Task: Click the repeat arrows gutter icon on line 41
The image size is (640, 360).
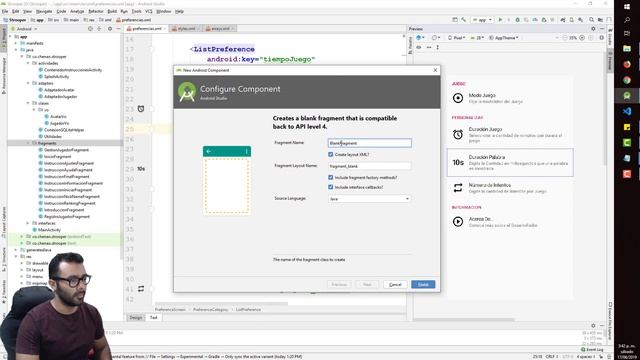Action: [x=141, y=289]
